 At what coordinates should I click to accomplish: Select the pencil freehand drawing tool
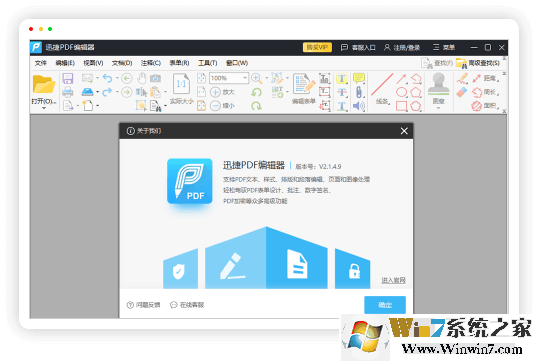pyautogui.click(x=462, y=78)
